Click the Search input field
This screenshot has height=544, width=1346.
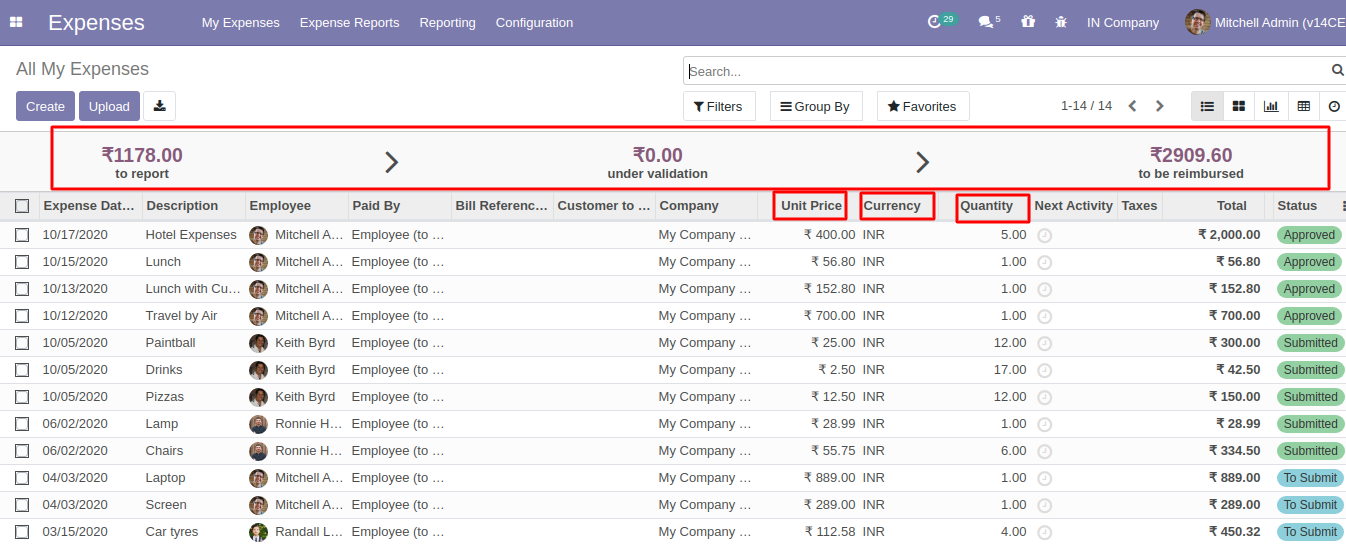(x=1008, y=71)
